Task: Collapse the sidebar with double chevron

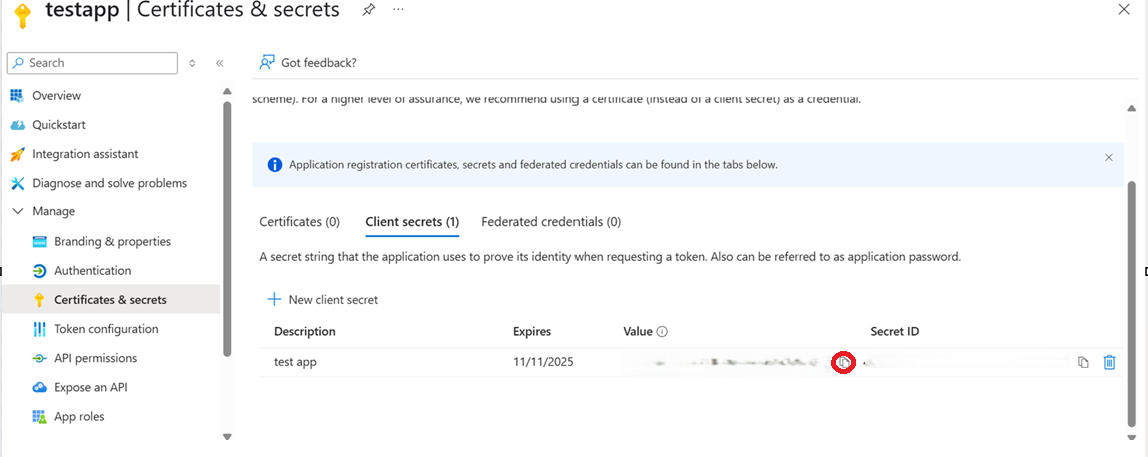Action: (x=220, y=63)
